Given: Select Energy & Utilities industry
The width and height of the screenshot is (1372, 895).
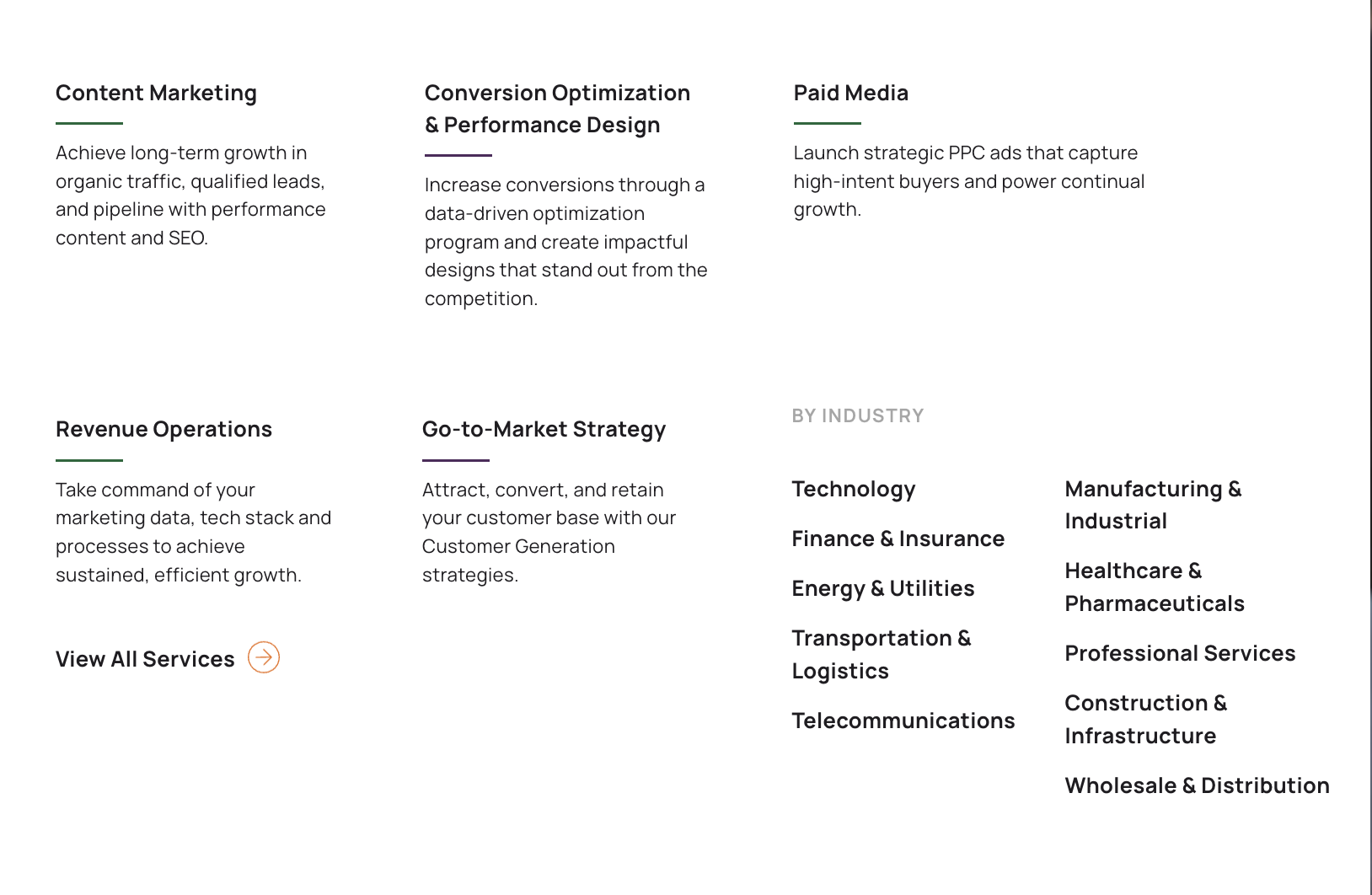Looking at the screenshot, I should tap(882, 588).
